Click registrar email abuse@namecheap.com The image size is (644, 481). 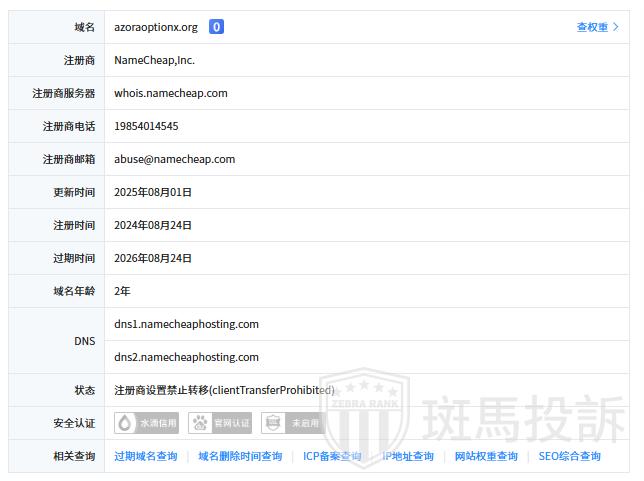[x=175, y=159]
